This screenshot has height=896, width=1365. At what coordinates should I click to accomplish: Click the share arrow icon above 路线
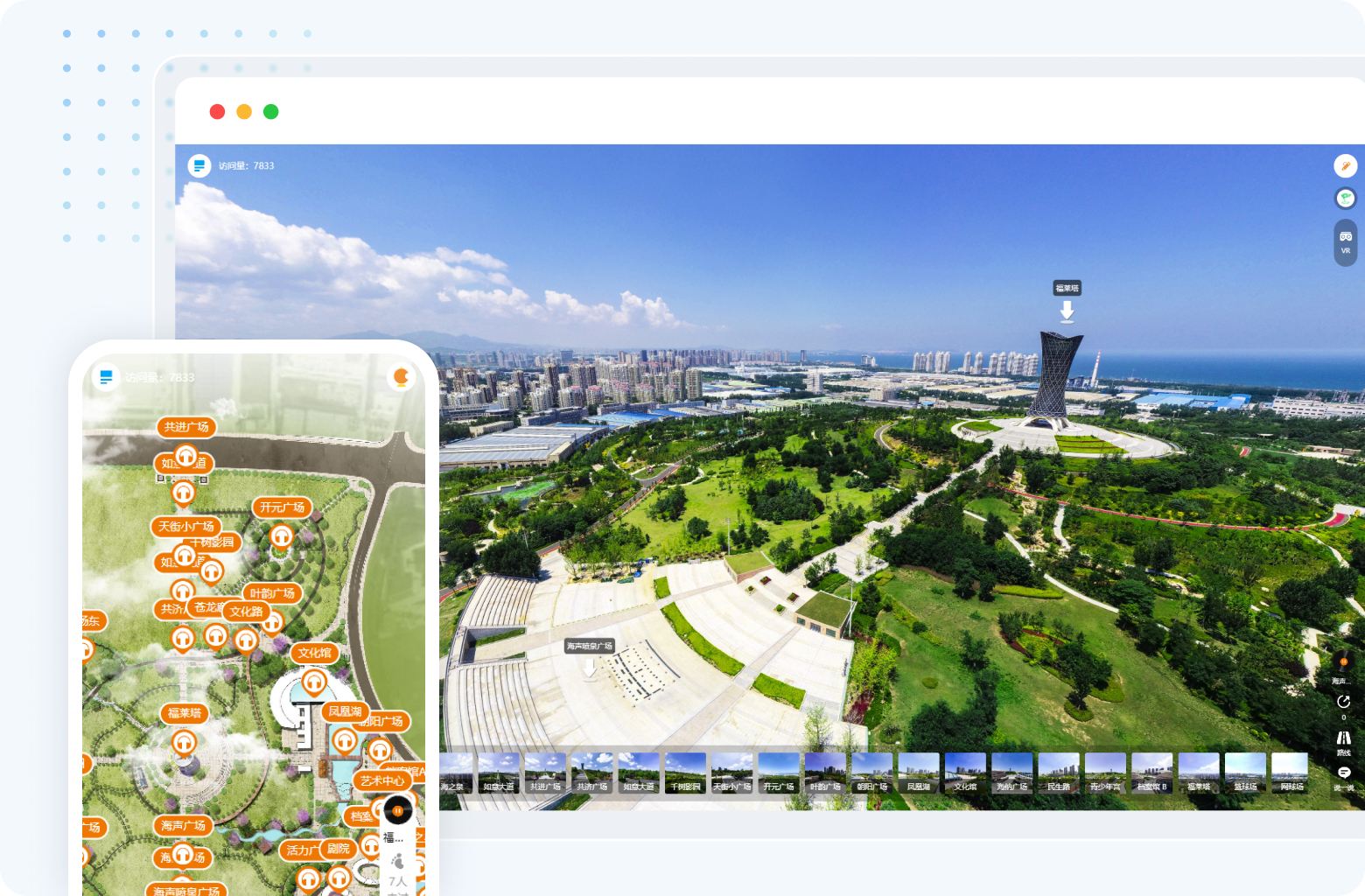click(1343, 702)
